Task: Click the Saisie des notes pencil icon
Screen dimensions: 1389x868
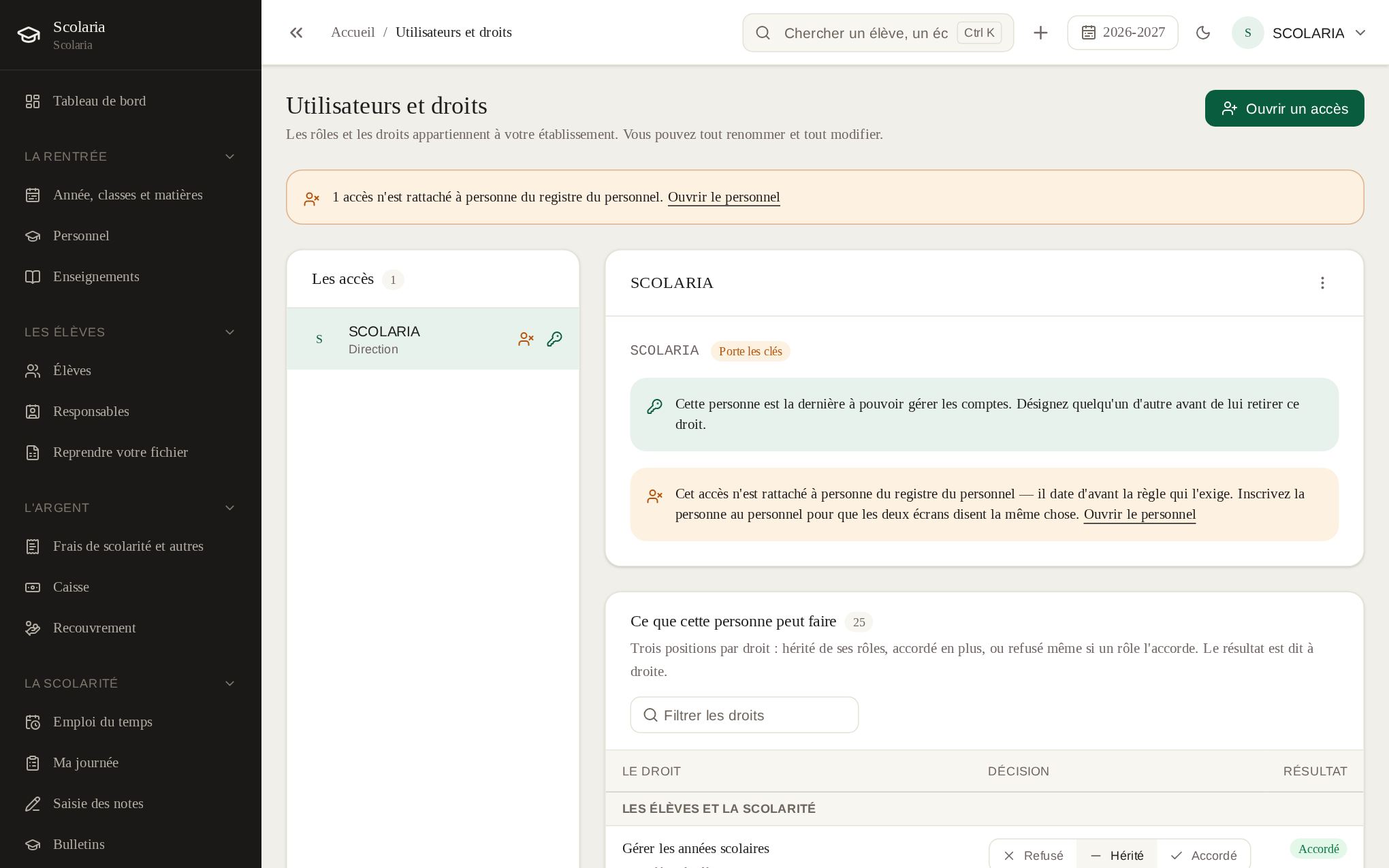Action: click(x=33, y=804)
